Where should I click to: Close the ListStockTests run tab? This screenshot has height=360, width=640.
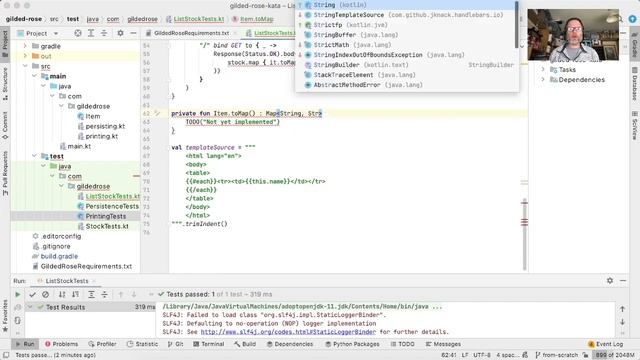pos(93,281)
